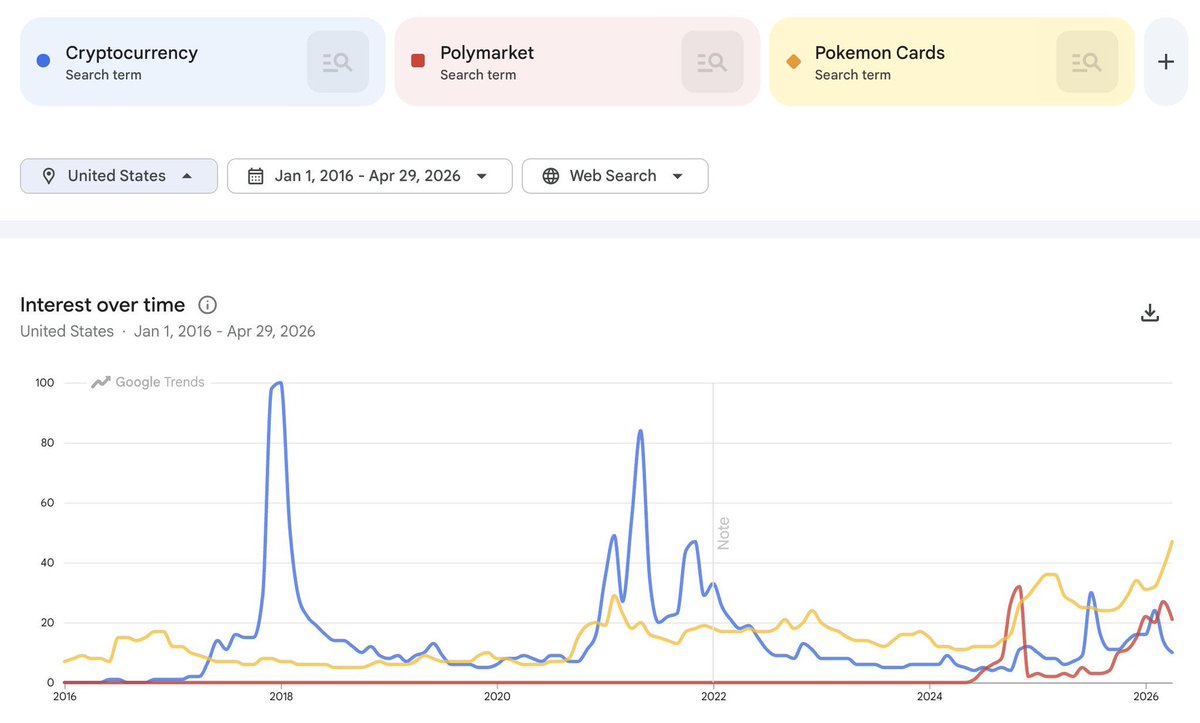Click the chart subtitle United States date range
Viewport: 1200px width, 723px height.
click(x=168, y=331)
